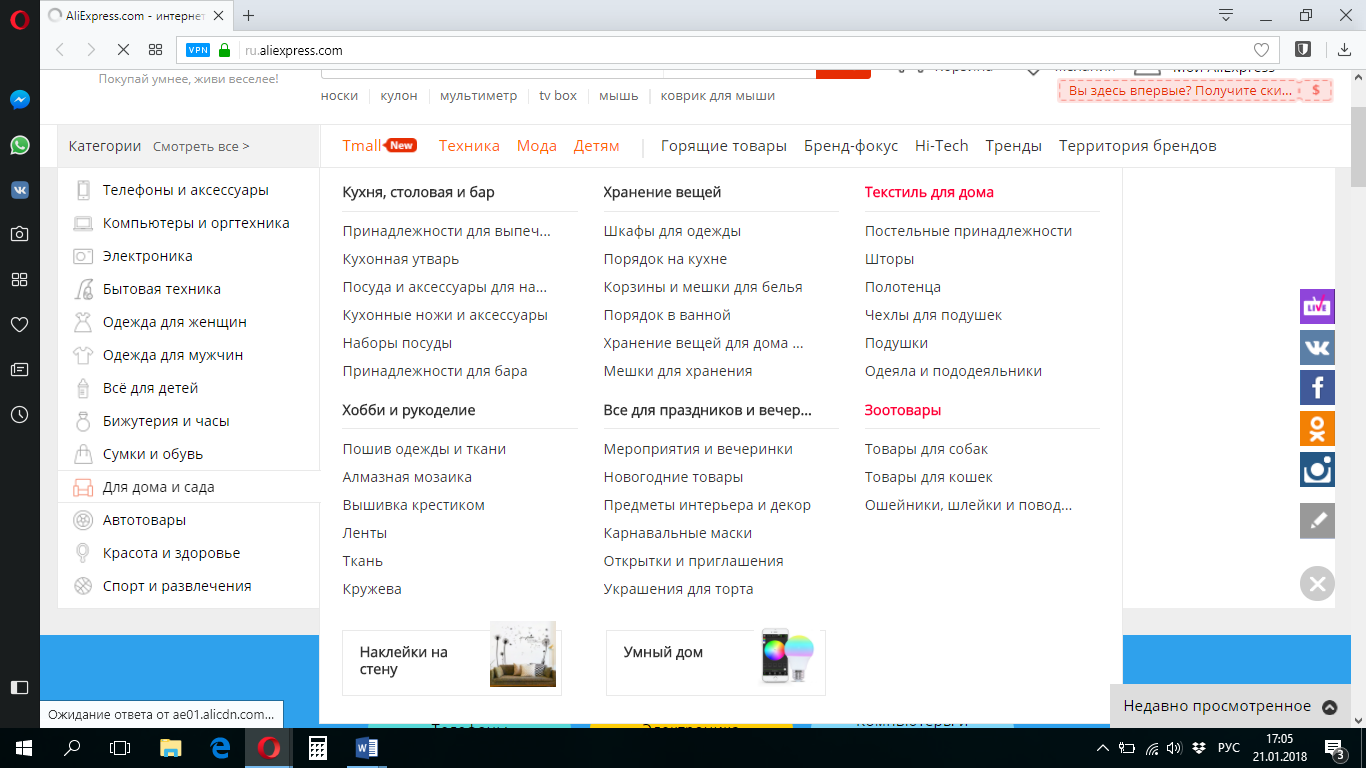Open Bookmarks heart in Opera sidebar
Viewport: 1366px width, 768px height.
20,324
